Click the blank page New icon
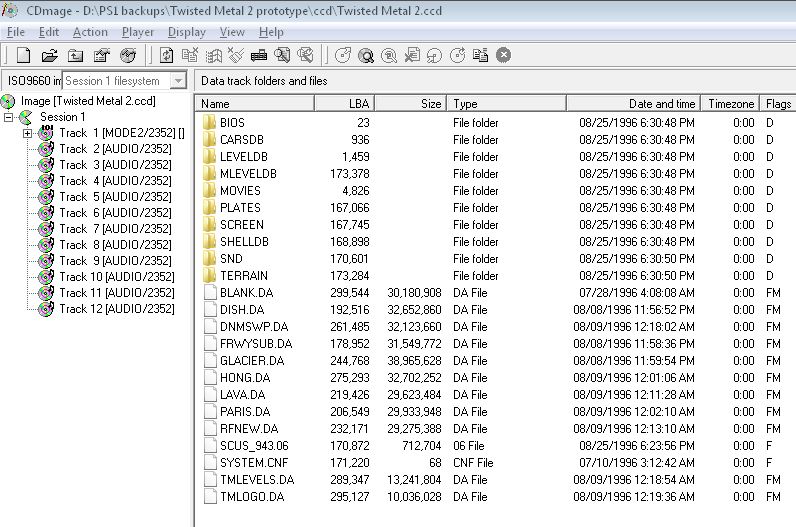Image resolution: width=796 pixels, height=527 pixels. coord(23,55)
